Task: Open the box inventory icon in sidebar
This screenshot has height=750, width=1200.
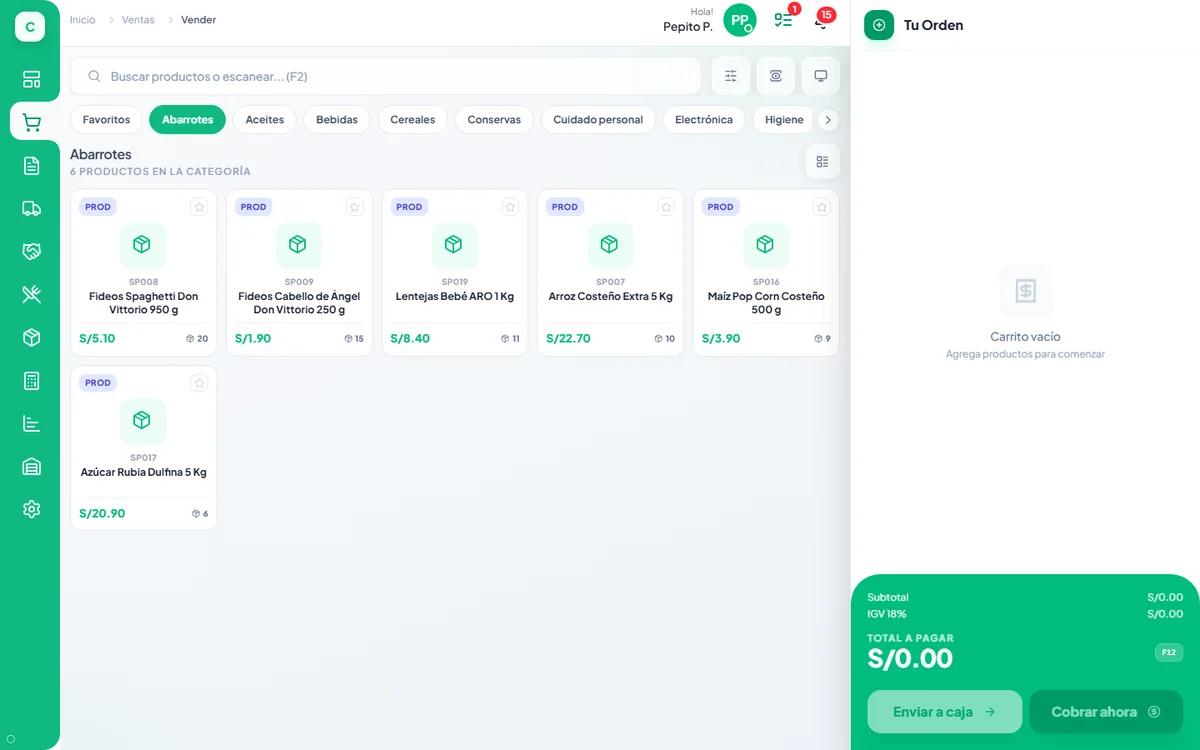Action: pyautogui.click(x=31, y=338)
